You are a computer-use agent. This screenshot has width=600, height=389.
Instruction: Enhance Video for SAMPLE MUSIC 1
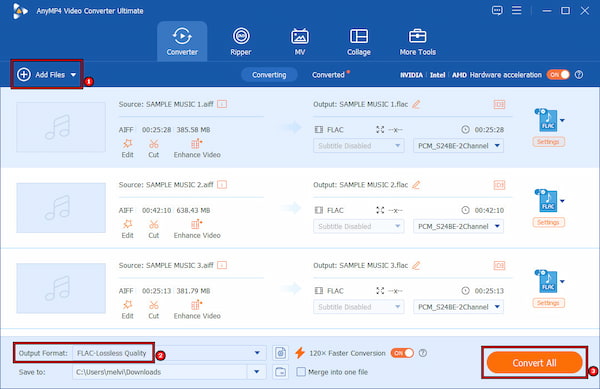click(x=197, y=148)
